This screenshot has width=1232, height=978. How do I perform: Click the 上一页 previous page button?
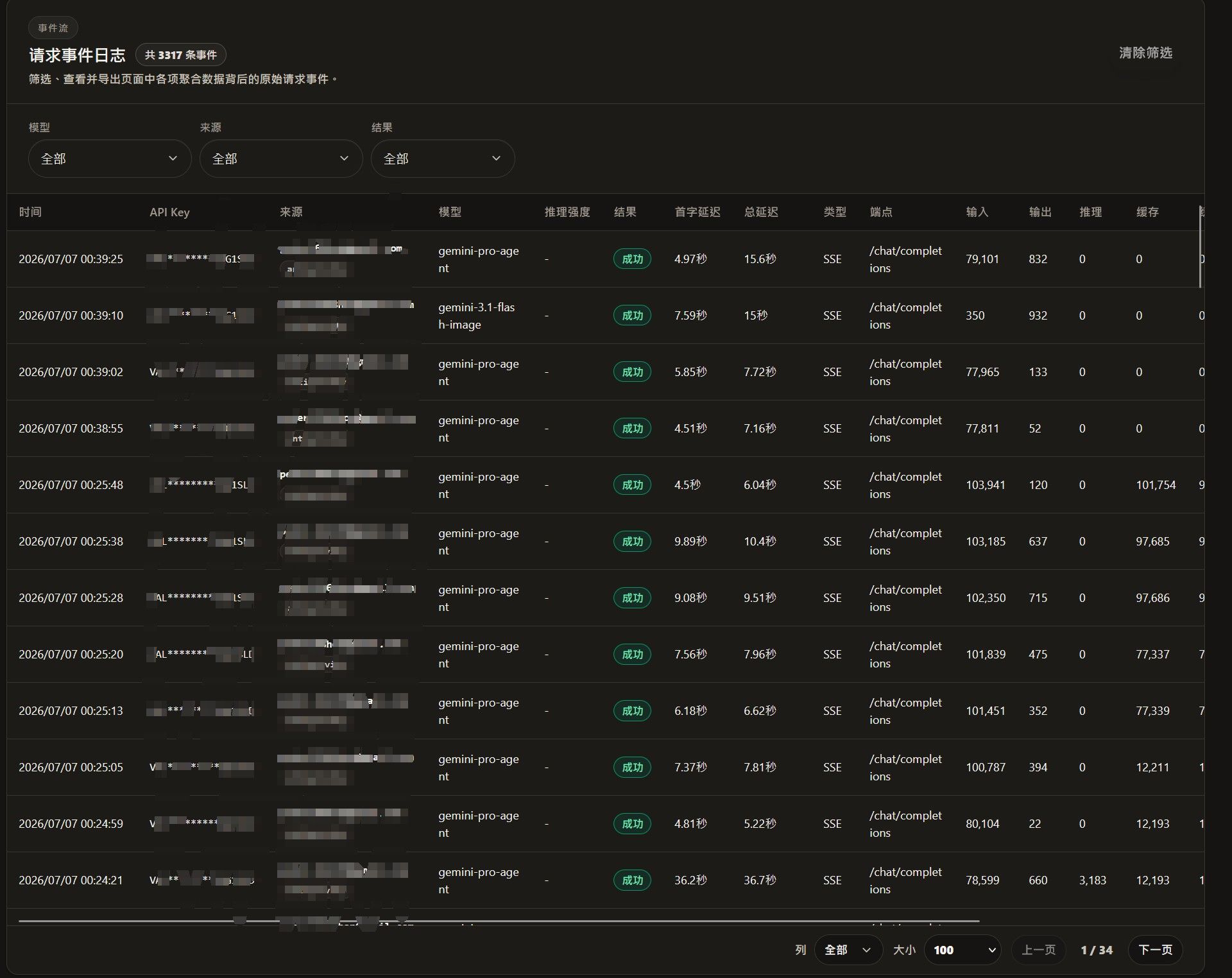click(1038, 950)
